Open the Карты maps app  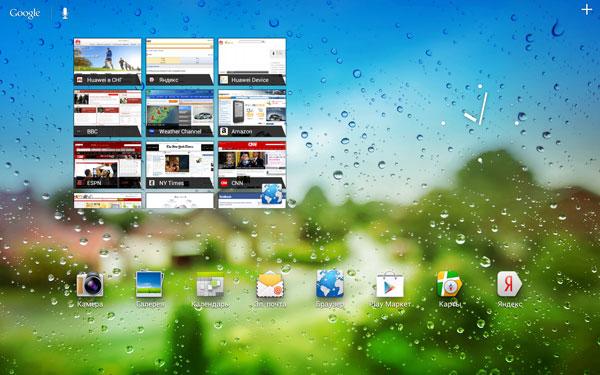(450, 289)
